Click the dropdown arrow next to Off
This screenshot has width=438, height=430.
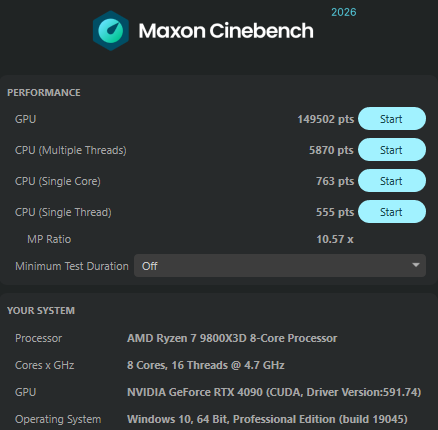[415, 265]
